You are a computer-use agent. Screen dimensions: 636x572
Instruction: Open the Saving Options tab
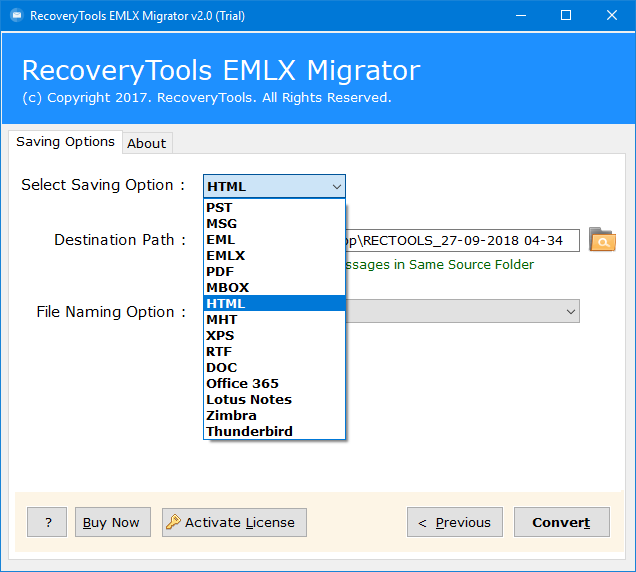click(x=65, y=142)
